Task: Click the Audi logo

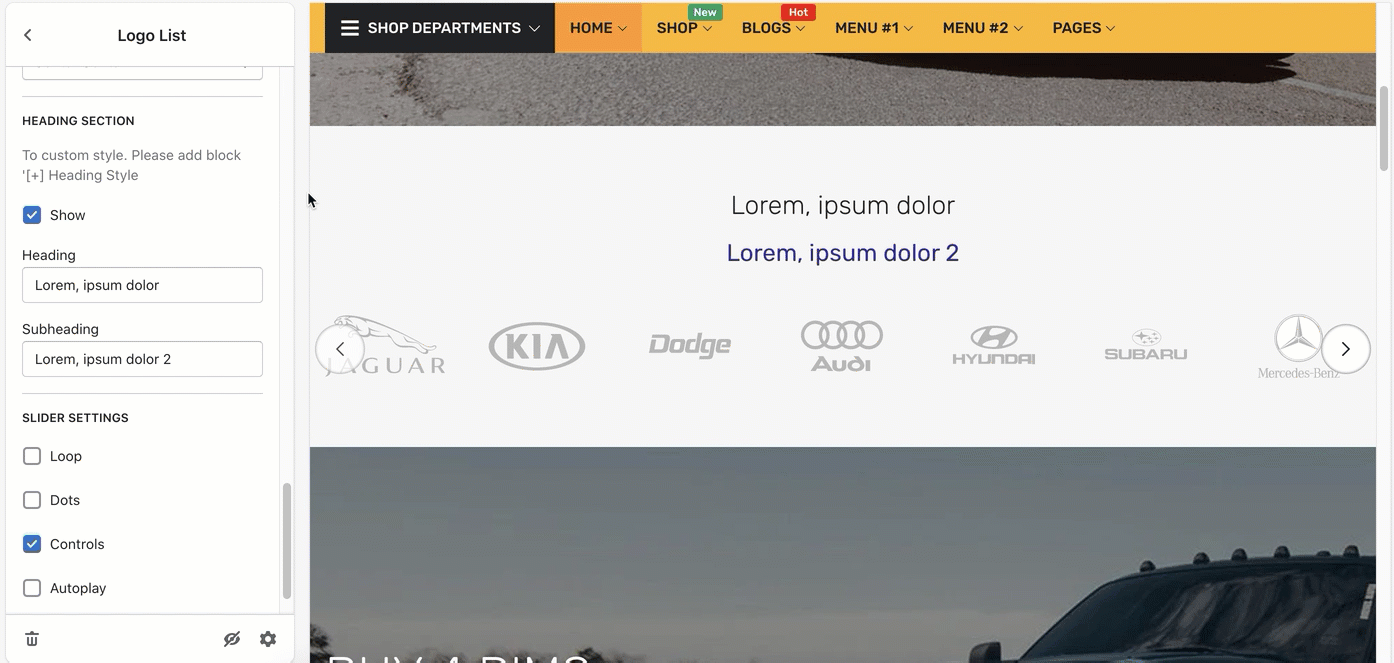Action: tap(842, 346)
